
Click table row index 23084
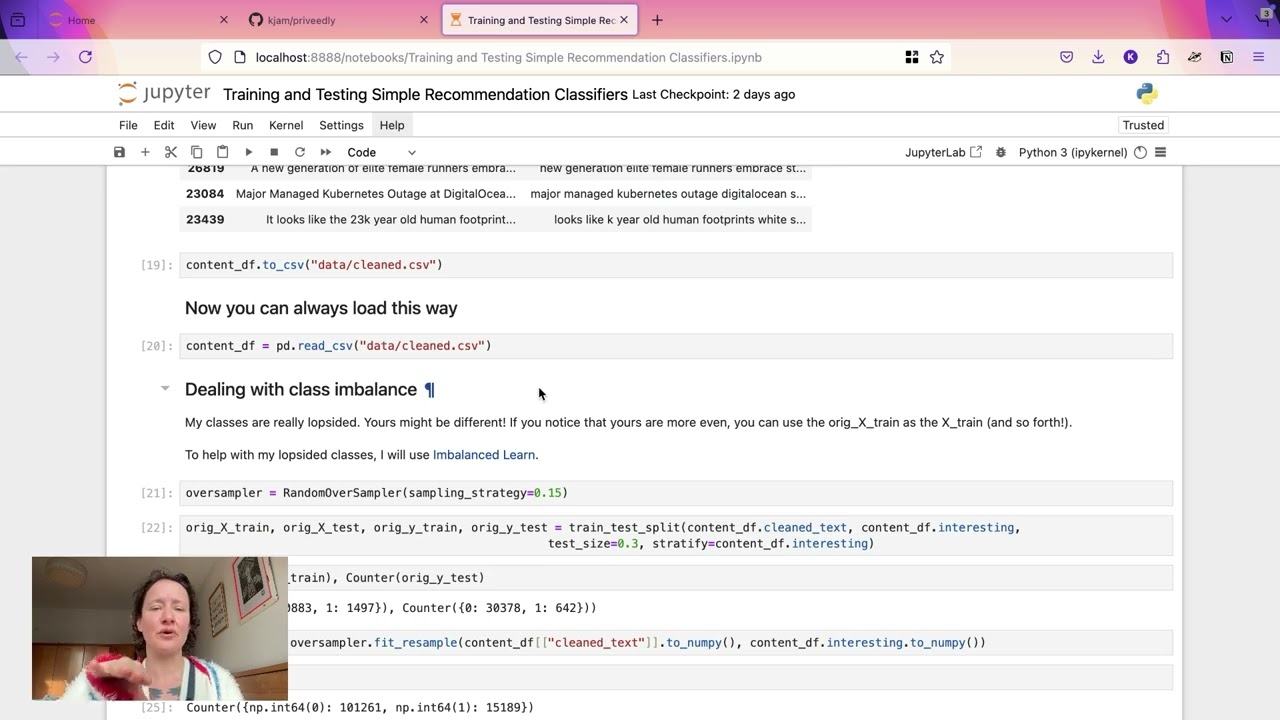tap(205, 194)
